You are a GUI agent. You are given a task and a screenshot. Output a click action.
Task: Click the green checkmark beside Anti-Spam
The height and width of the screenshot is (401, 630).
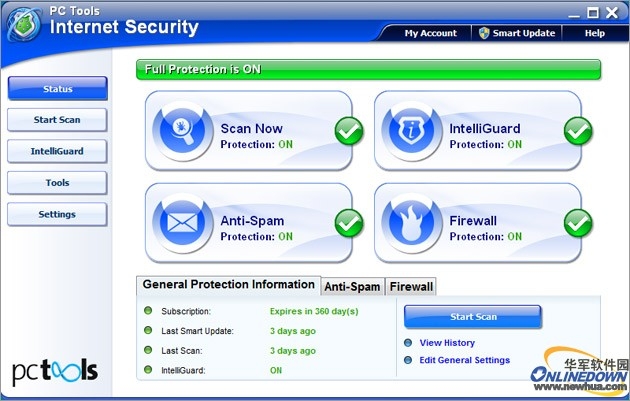pyautogui.click(x=349, y=223)
